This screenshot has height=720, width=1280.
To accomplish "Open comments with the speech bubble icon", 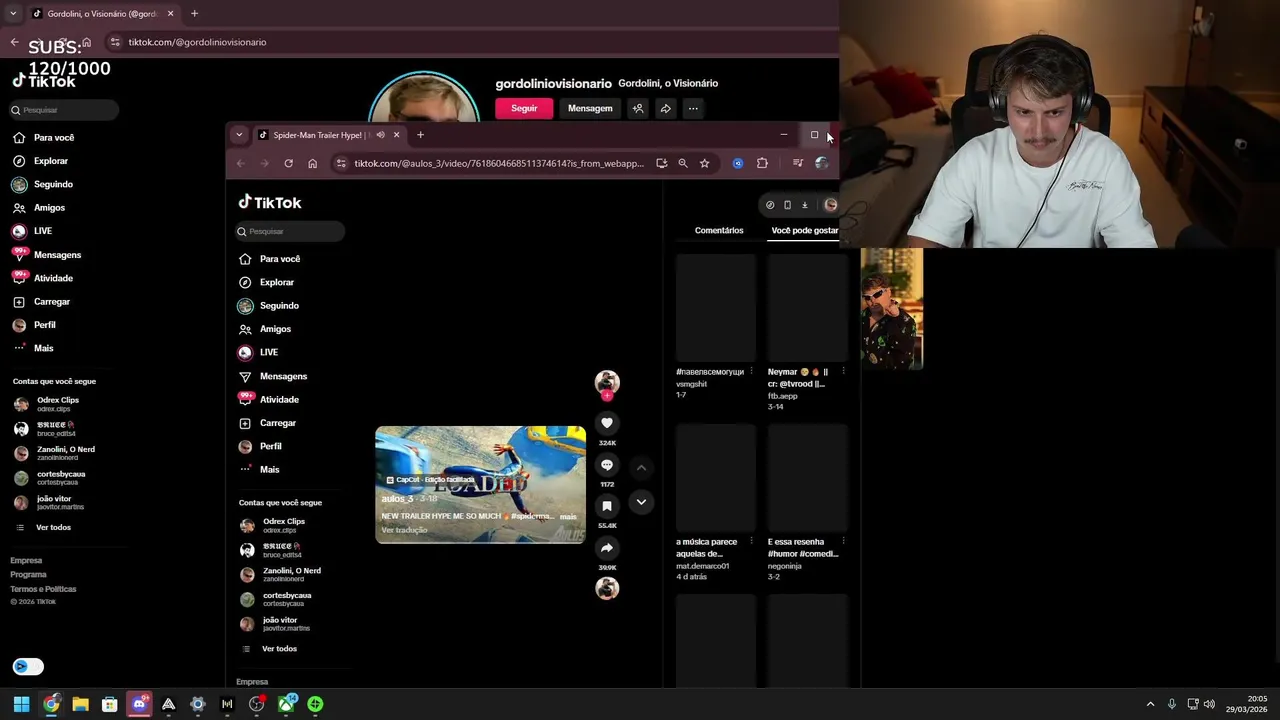I will (x=607, y=465).
